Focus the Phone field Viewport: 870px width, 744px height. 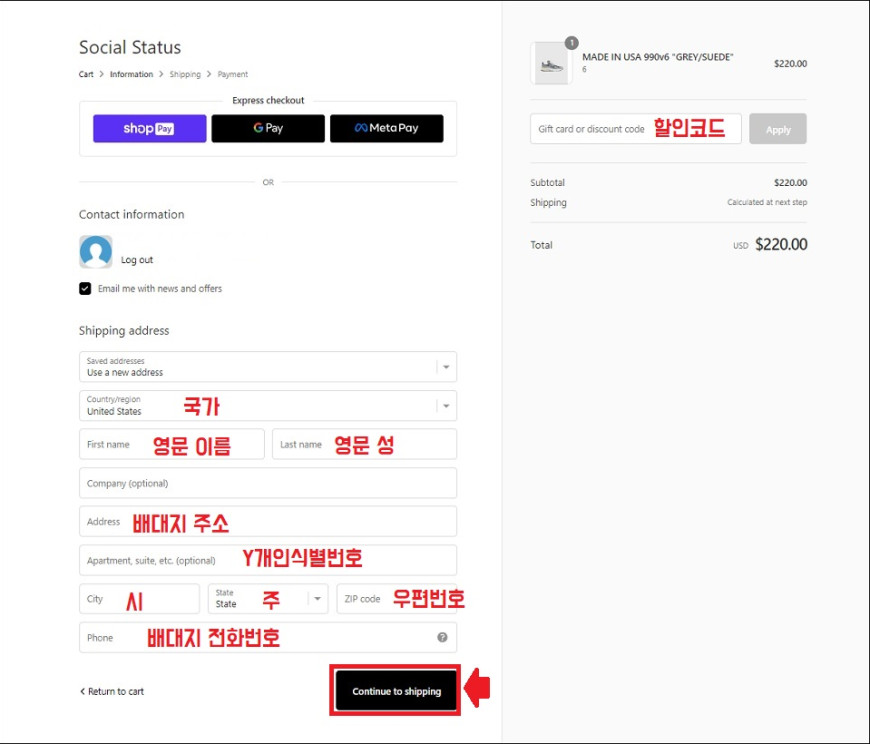tap(268, 637)
